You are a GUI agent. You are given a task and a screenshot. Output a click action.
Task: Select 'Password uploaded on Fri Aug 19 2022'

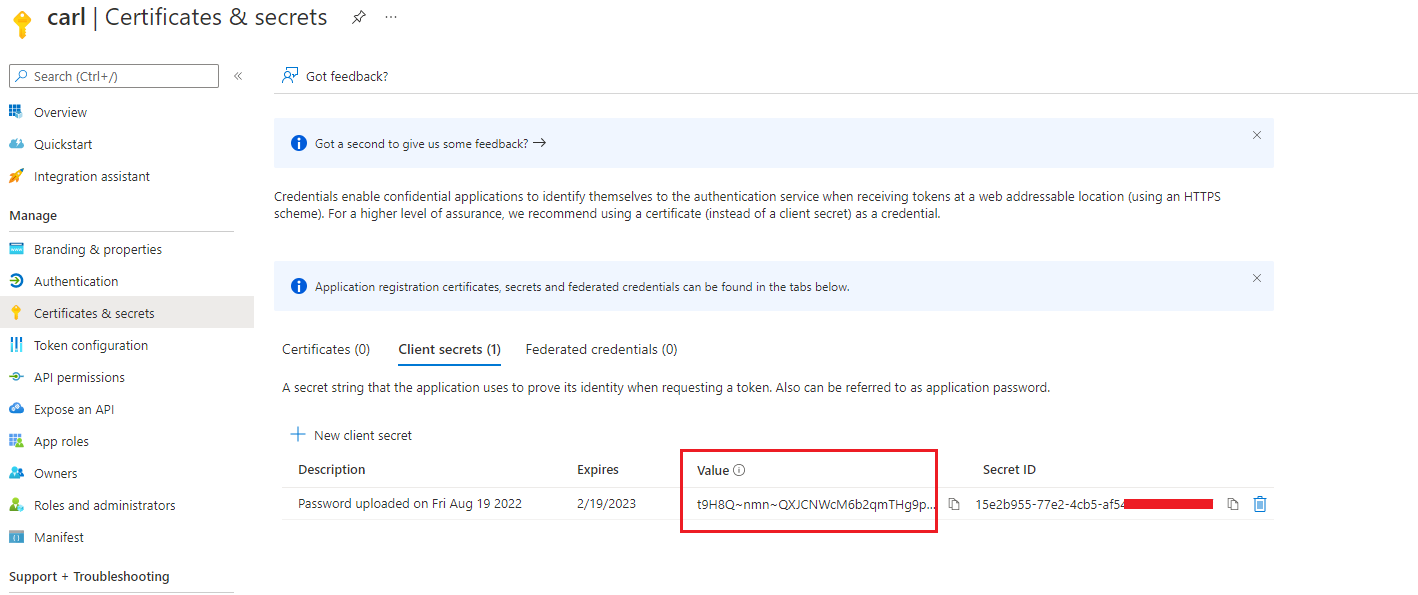click(410, 503)
